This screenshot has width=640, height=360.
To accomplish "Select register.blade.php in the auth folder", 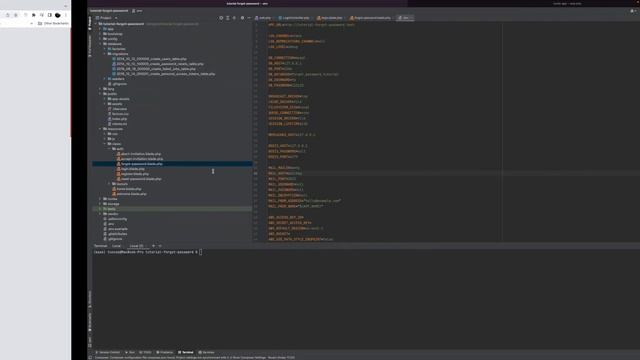I will click(133, 174).
